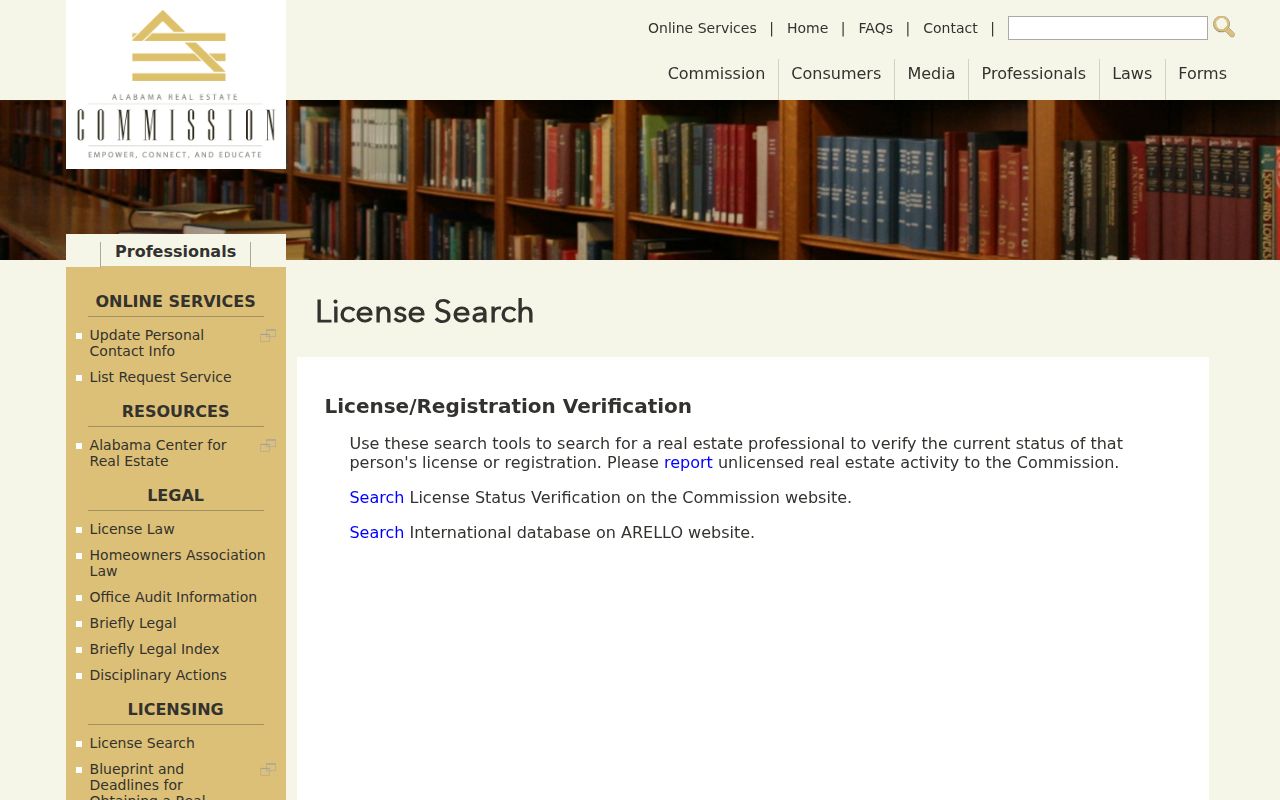1280x800 pixels.
Task: Click external-link icon beside Update Personal Contact Info
Action: point(268,335)
